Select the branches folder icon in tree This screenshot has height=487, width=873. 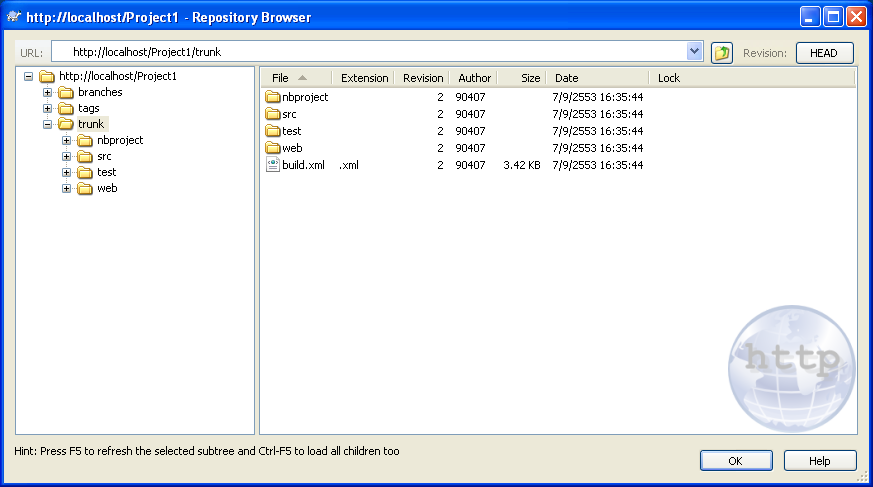pos(66,92)
